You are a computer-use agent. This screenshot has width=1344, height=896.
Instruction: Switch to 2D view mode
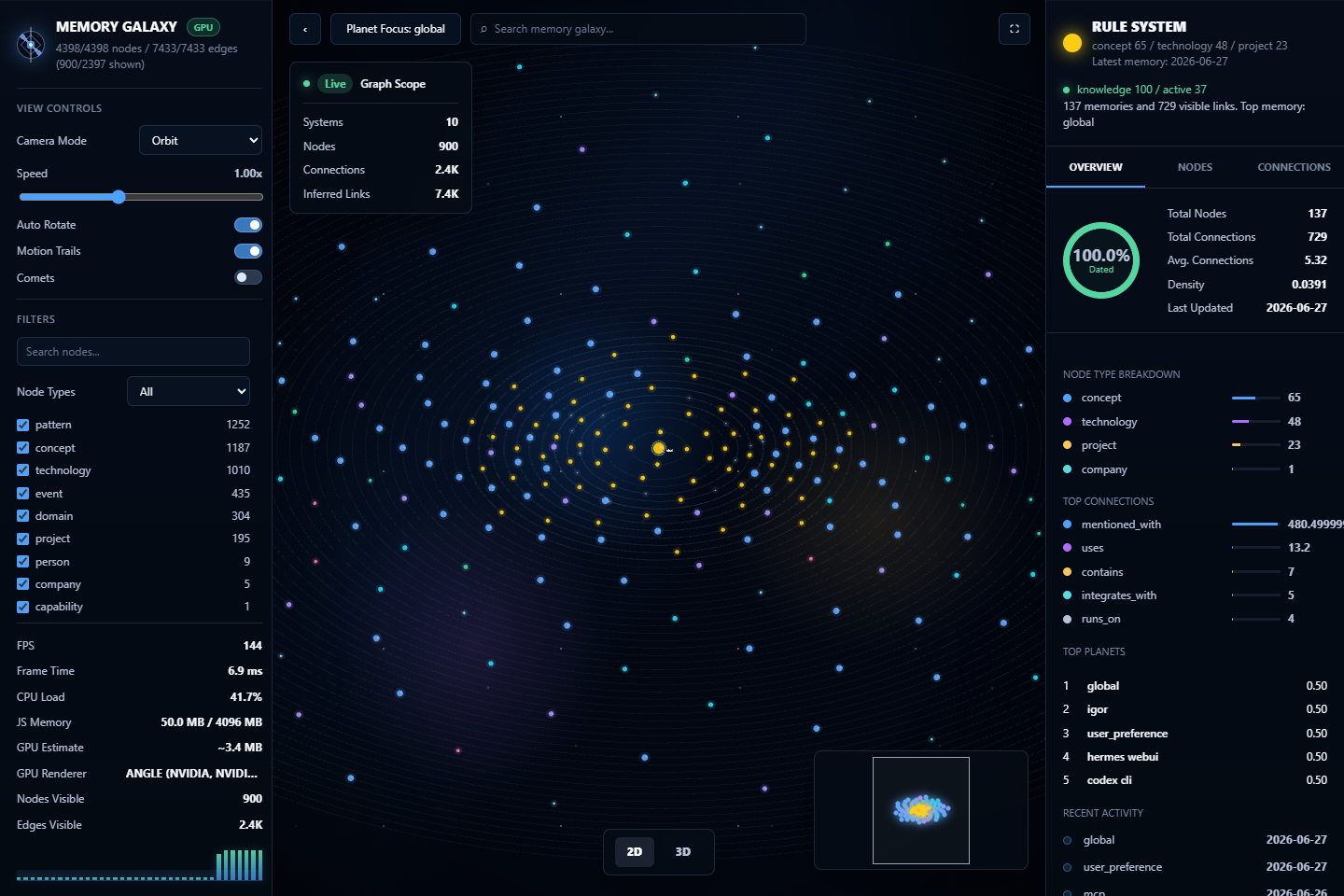coord(635,851)
